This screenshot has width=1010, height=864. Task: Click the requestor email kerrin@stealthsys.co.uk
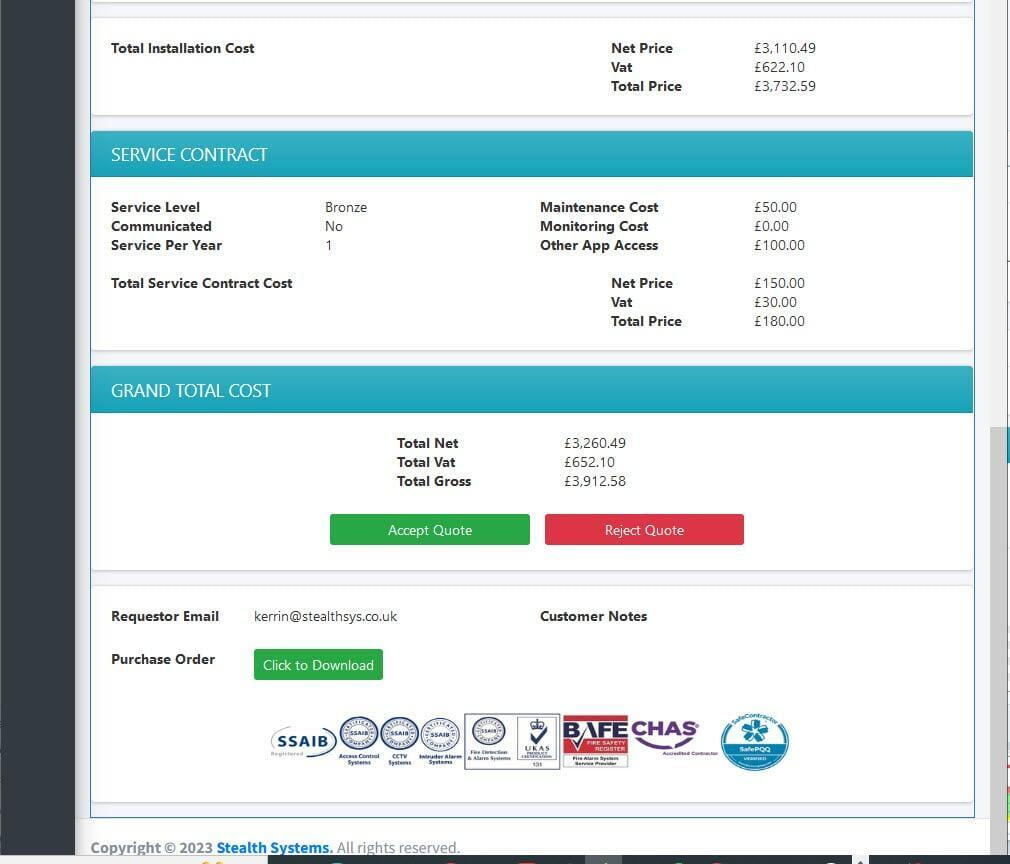click(x=325, y=616)
